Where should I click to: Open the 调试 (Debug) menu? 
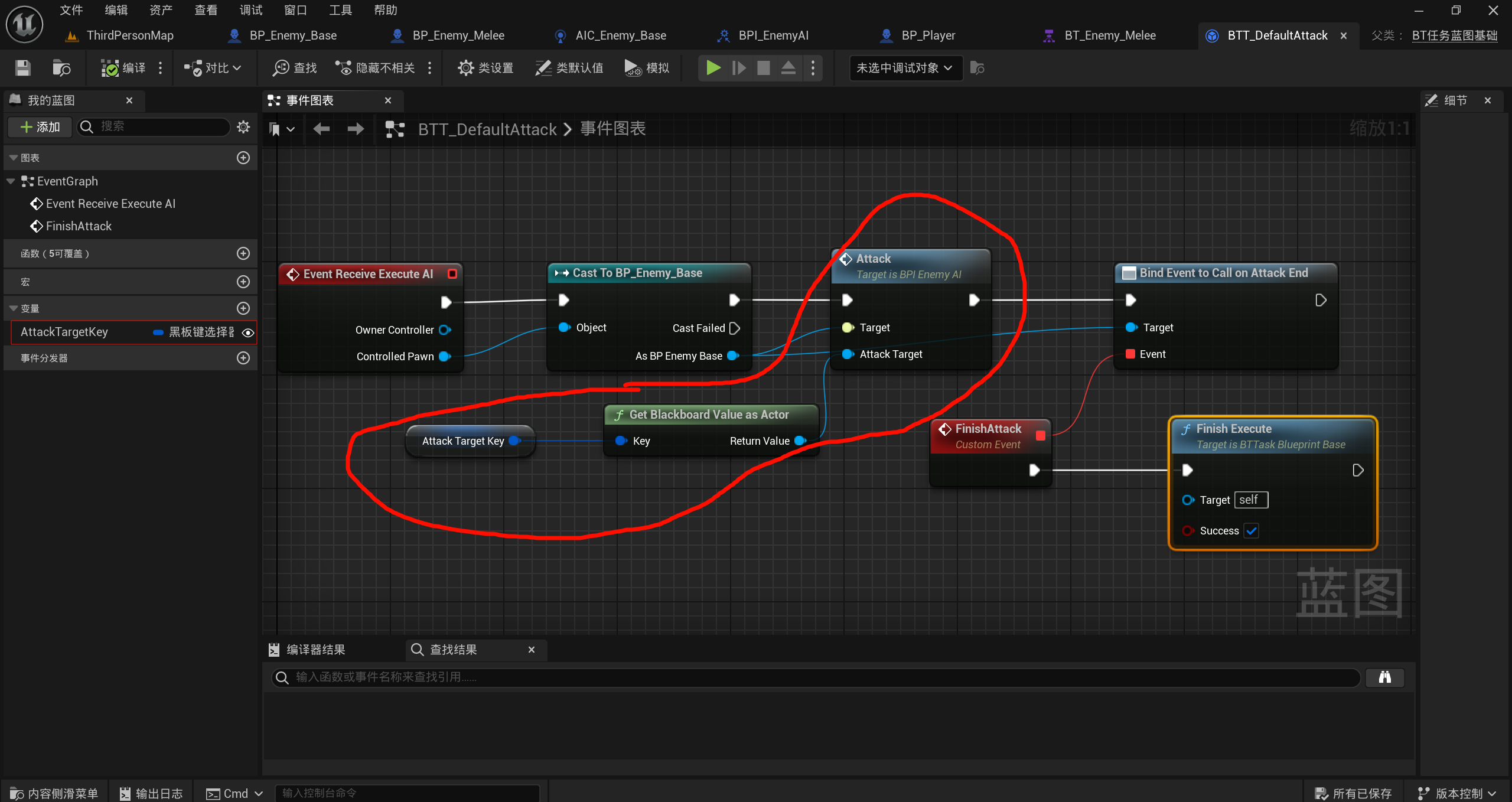250,10
